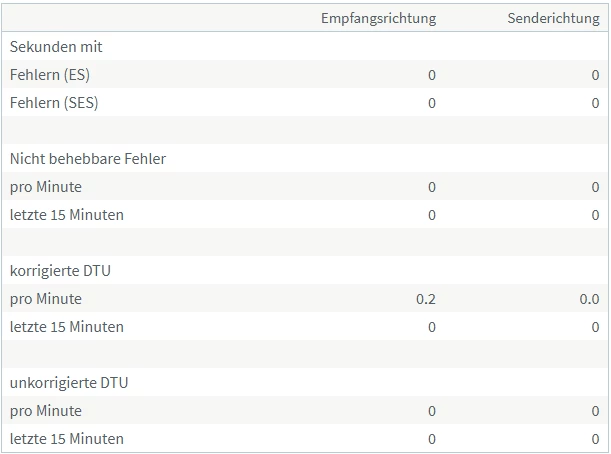Click the 'Fehlern (ES)' row label

pos(50,74)
